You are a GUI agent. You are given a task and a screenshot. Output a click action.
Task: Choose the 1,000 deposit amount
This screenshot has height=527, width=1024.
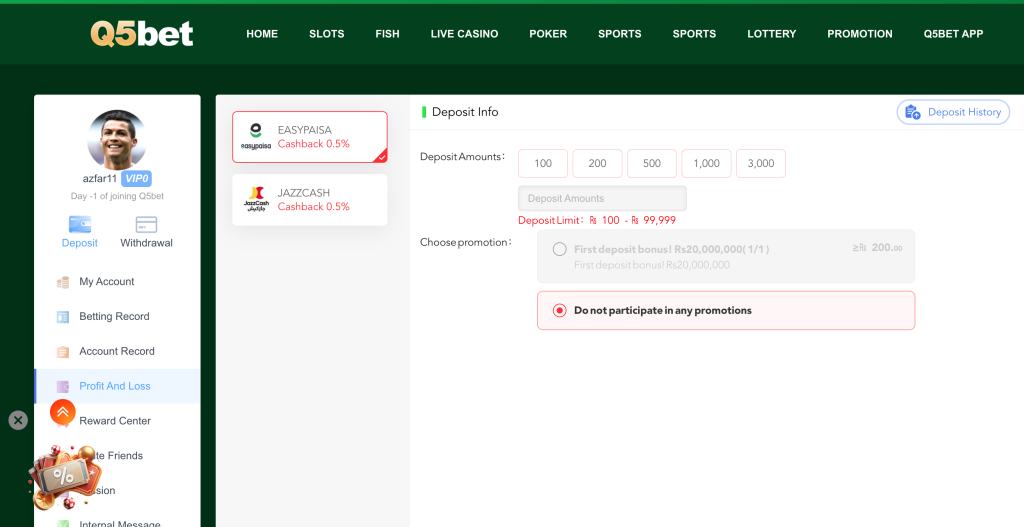706,163
